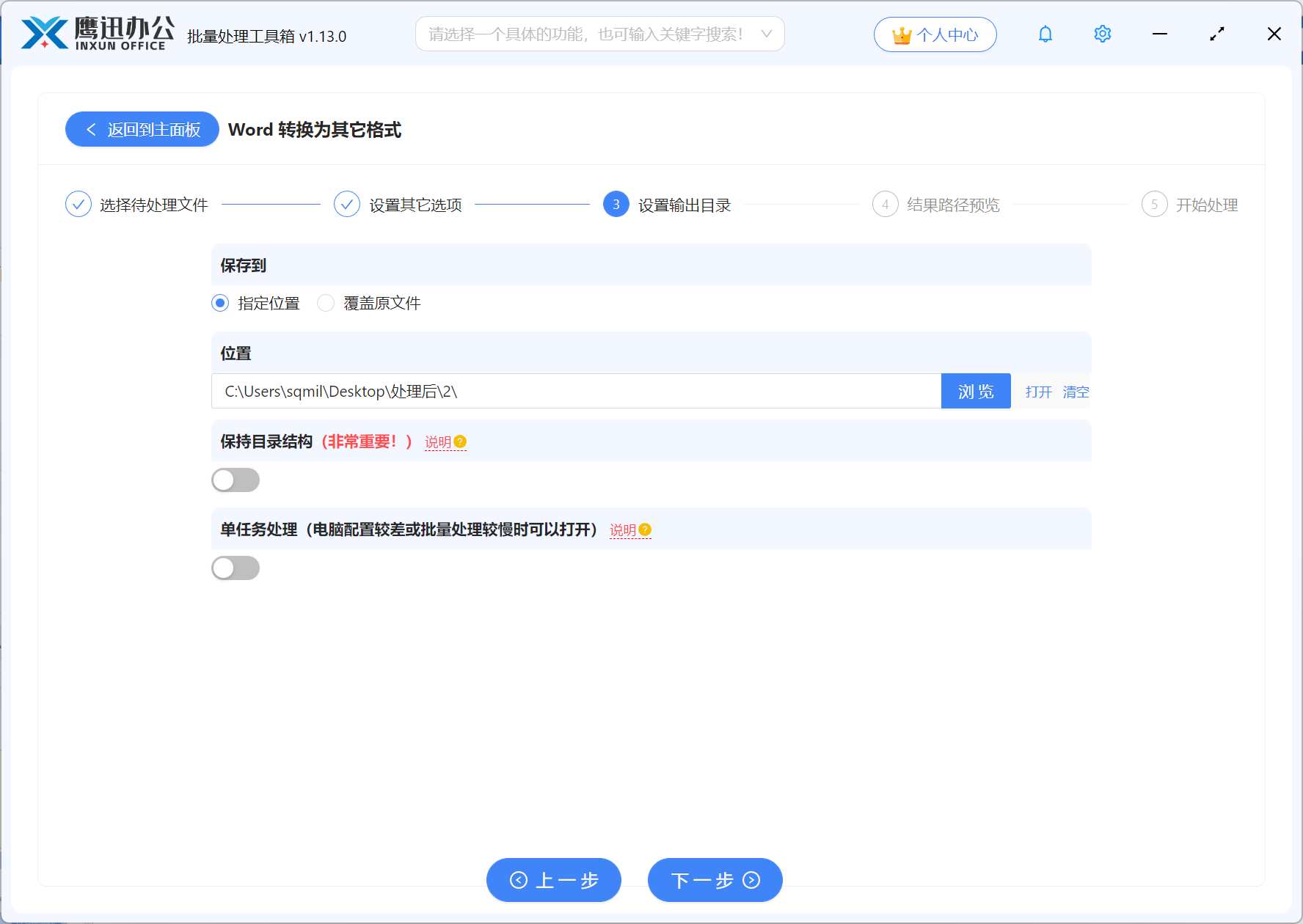
Task: Open the notifications bell icon
Action: [x=1045, y=34]
